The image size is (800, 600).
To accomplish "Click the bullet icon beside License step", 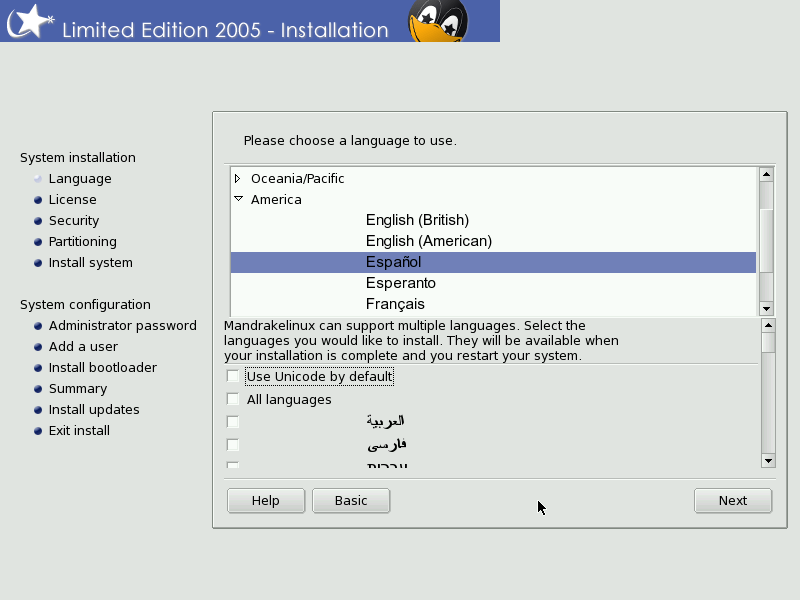I will [38, 200].
